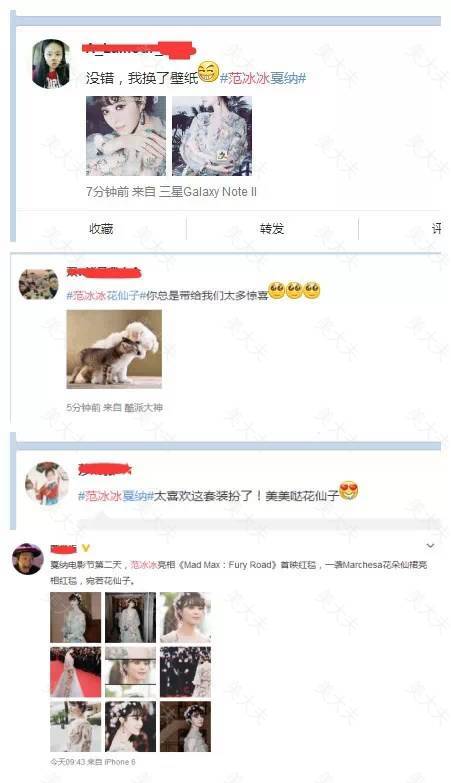This screenshot has height=783, width=451.
Task: Open first wallpaper photo in top post
Action: [x=126, y=136]
